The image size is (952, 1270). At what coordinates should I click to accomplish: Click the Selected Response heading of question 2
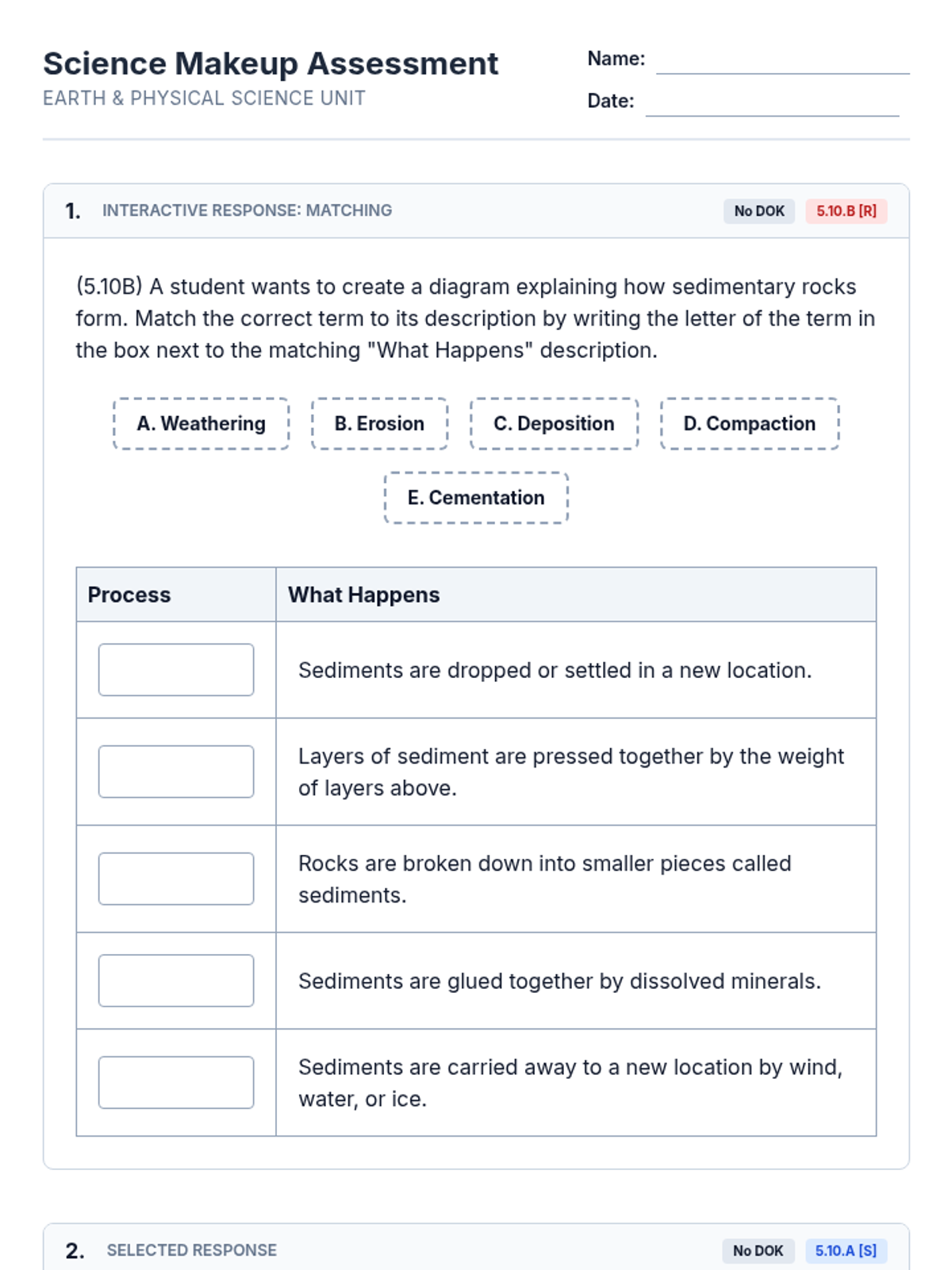point(192,1250)
